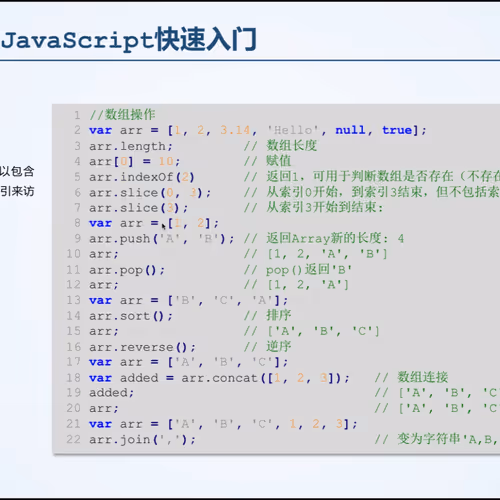
Task: Click the code "arr.length;"
Action: [x=131, y=146]
